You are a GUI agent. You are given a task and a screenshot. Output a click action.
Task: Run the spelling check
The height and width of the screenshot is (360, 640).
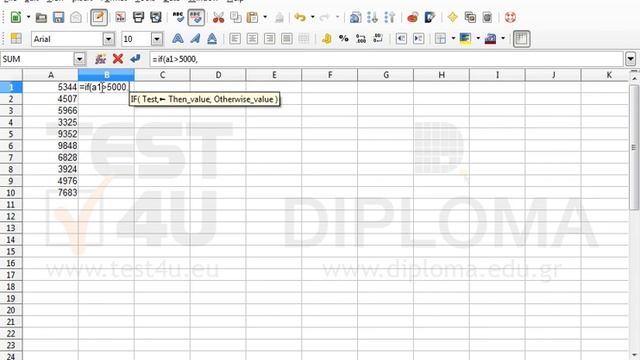(178, 18)
